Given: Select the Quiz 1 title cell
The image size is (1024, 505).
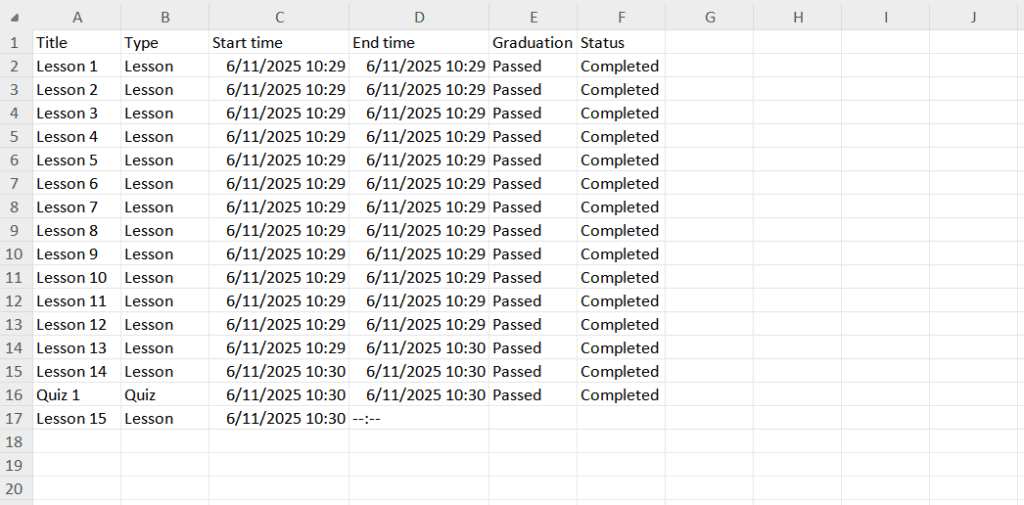Looking at the screenshot, I should click(77, 395).
